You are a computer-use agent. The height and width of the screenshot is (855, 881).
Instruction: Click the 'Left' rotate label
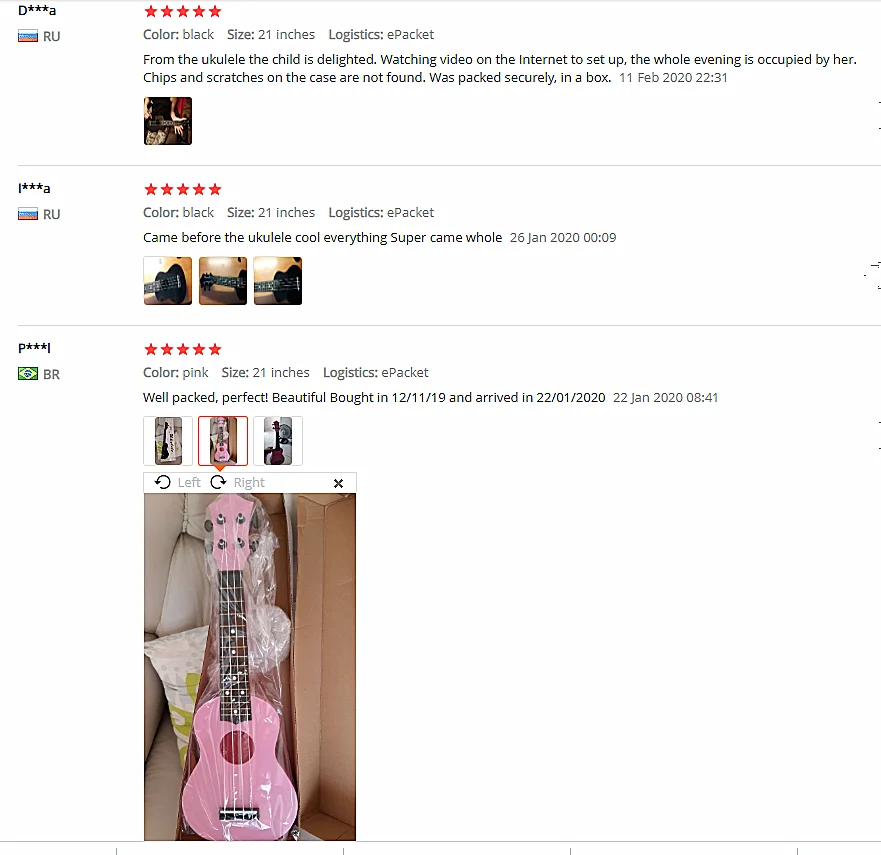189,483
